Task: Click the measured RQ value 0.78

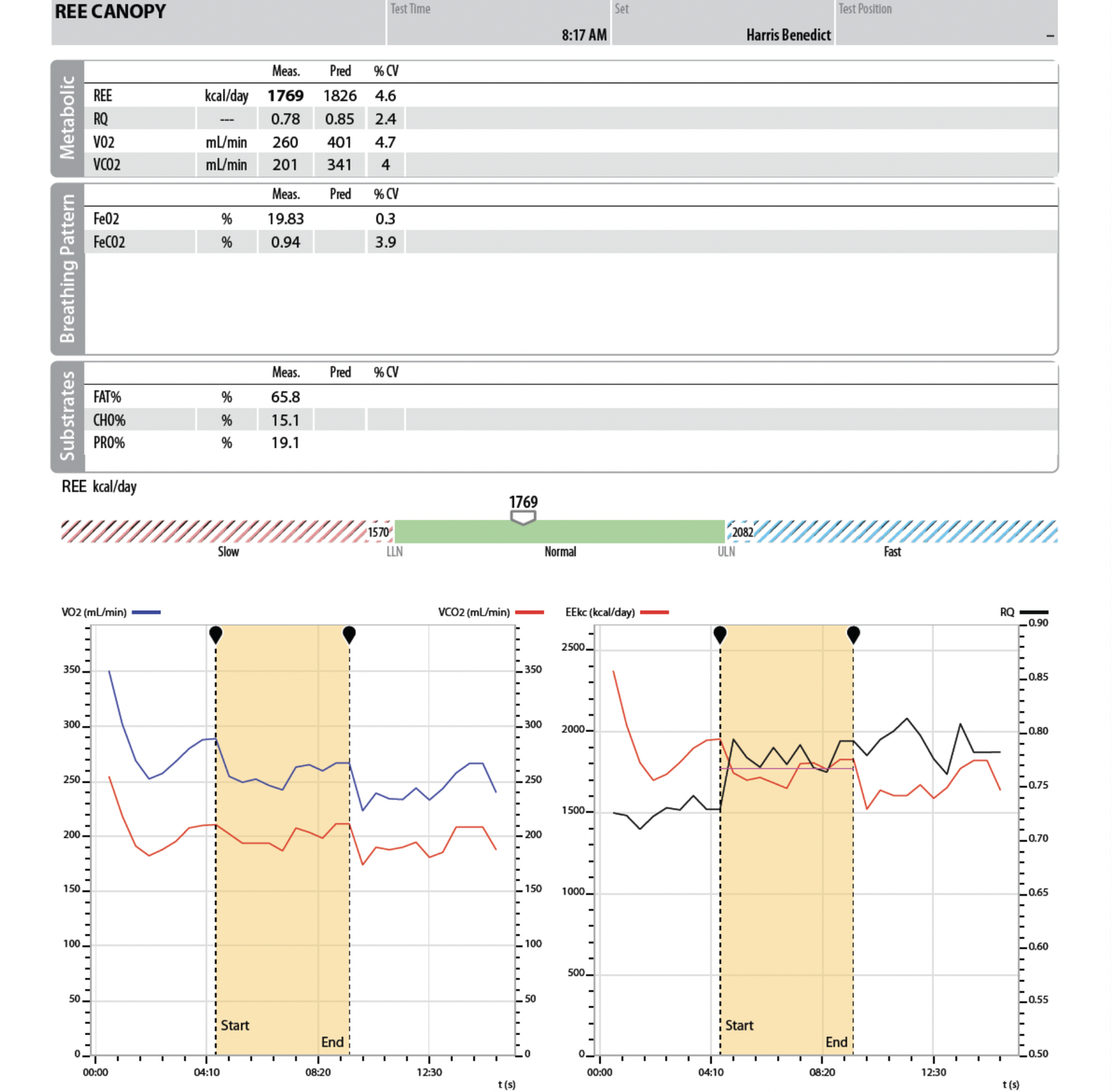Action: point(285,119)
